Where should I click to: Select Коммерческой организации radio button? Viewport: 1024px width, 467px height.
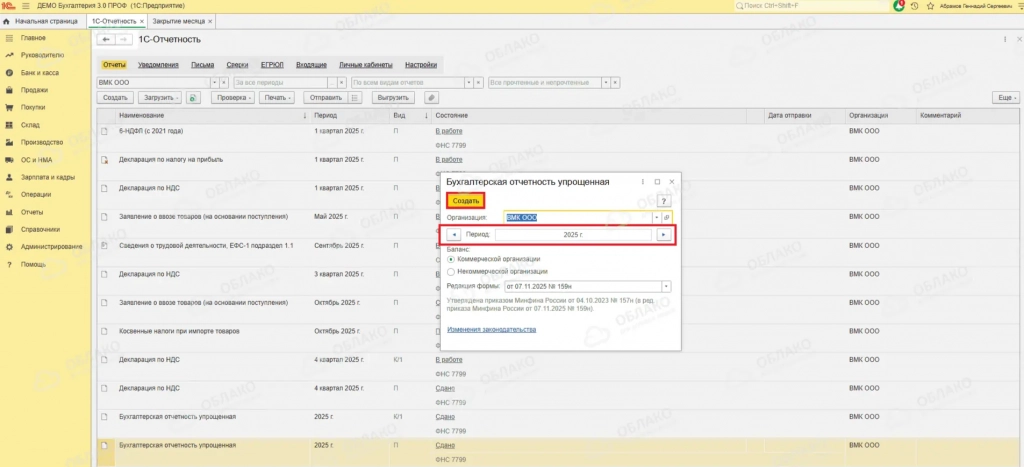pos(451,259)
